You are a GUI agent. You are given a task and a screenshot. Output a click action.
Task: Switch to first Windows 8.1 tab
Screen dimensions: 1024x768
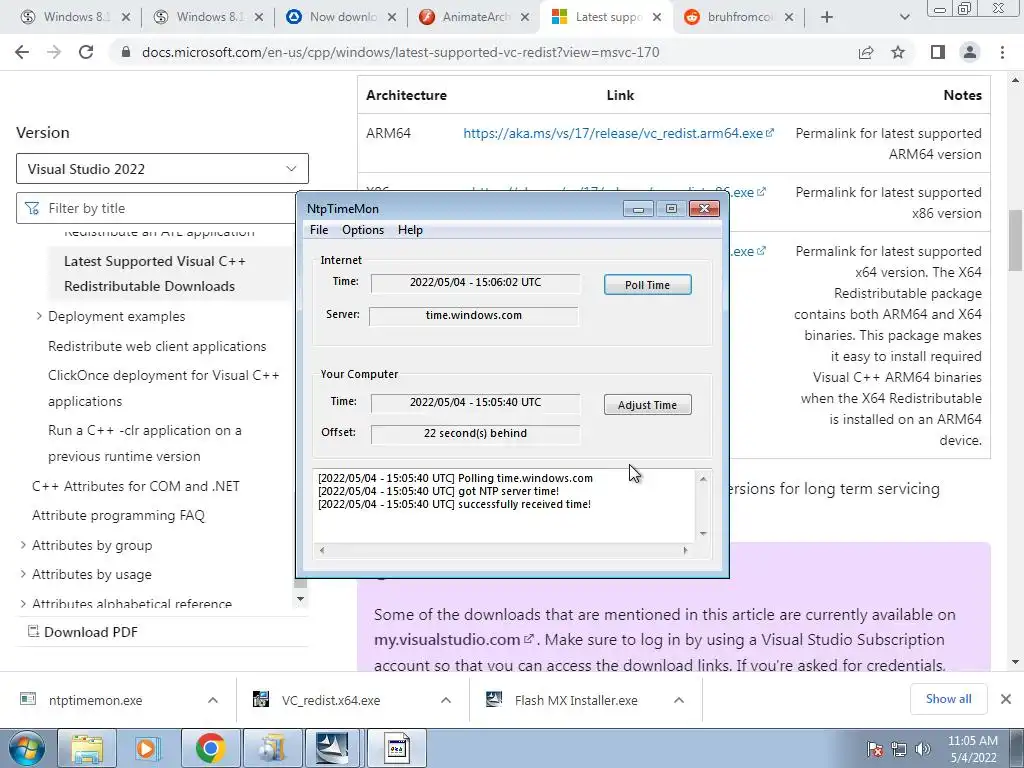(75, 17)
